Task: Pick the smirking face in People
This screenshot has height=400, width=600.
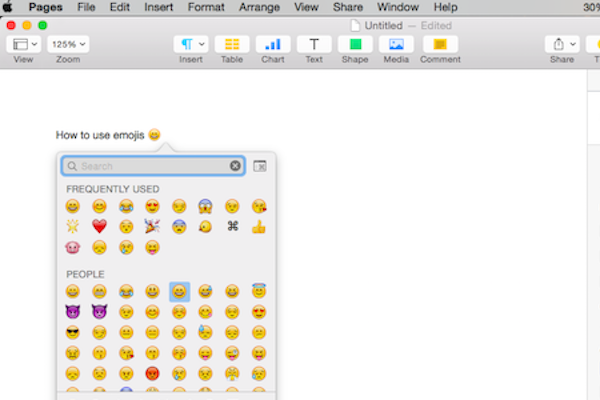Action: point(99,333)
